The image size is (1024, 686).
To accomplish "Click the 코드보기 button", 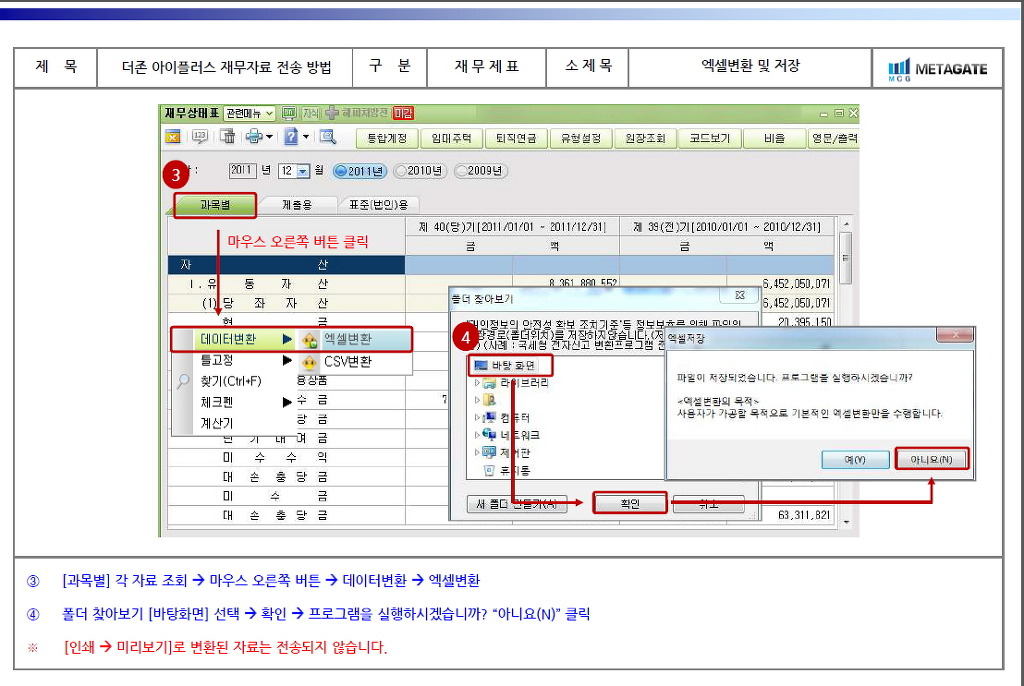I will point(710,139).
